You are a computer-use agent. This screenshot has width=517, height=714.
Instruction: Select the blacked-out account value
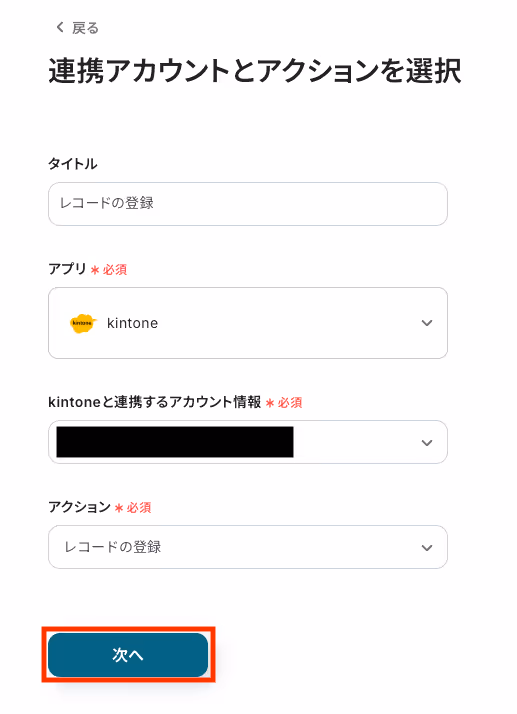pyautogui.click(x=175, y=442)
